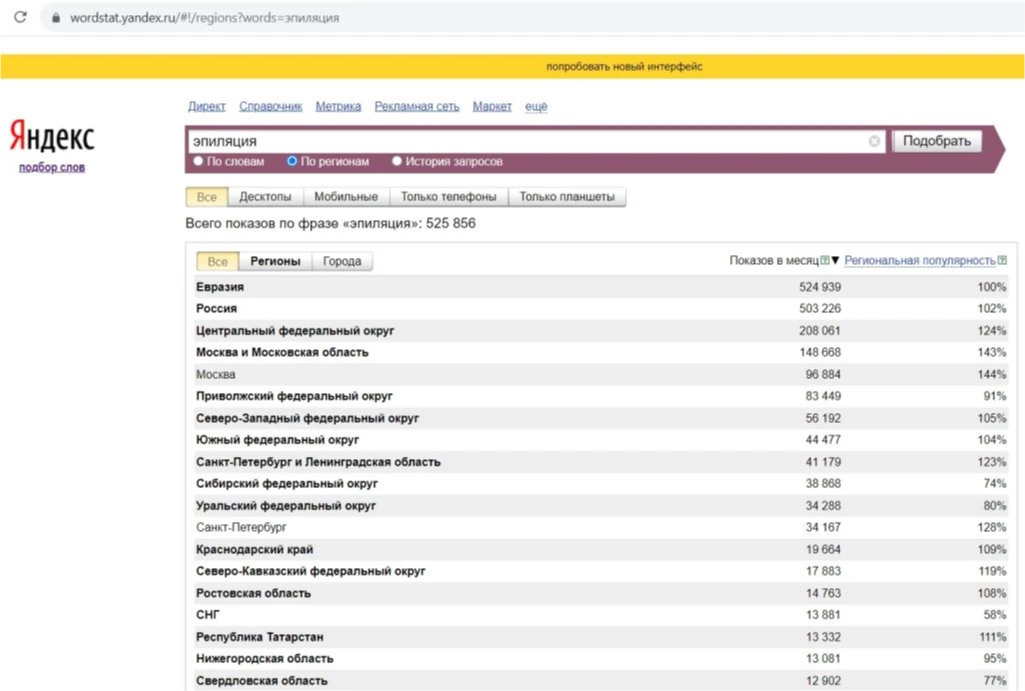This screenshot has width=1025, height=691.
Task: Click the 503 226 impressions value
Action: coord(820,309)
